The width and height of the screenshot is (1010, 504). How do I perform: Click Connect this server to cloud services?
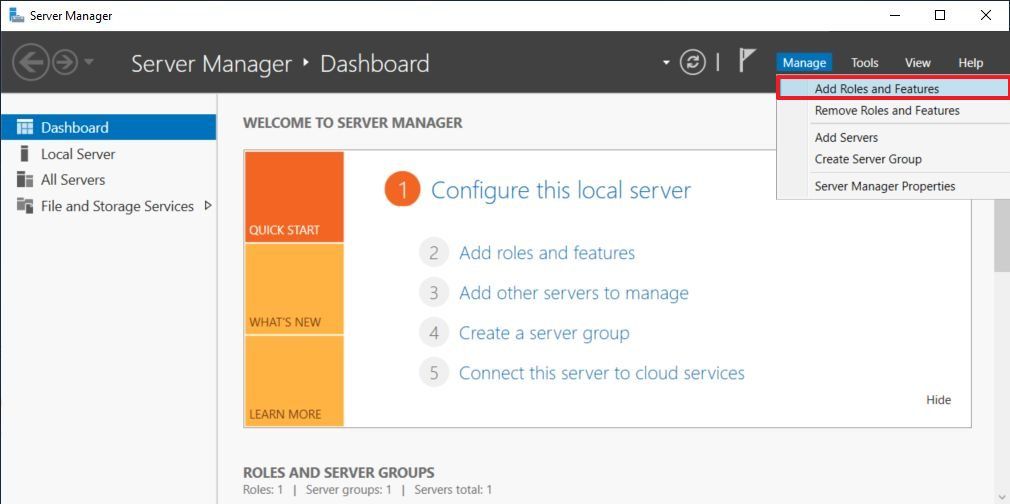[602, 373]
